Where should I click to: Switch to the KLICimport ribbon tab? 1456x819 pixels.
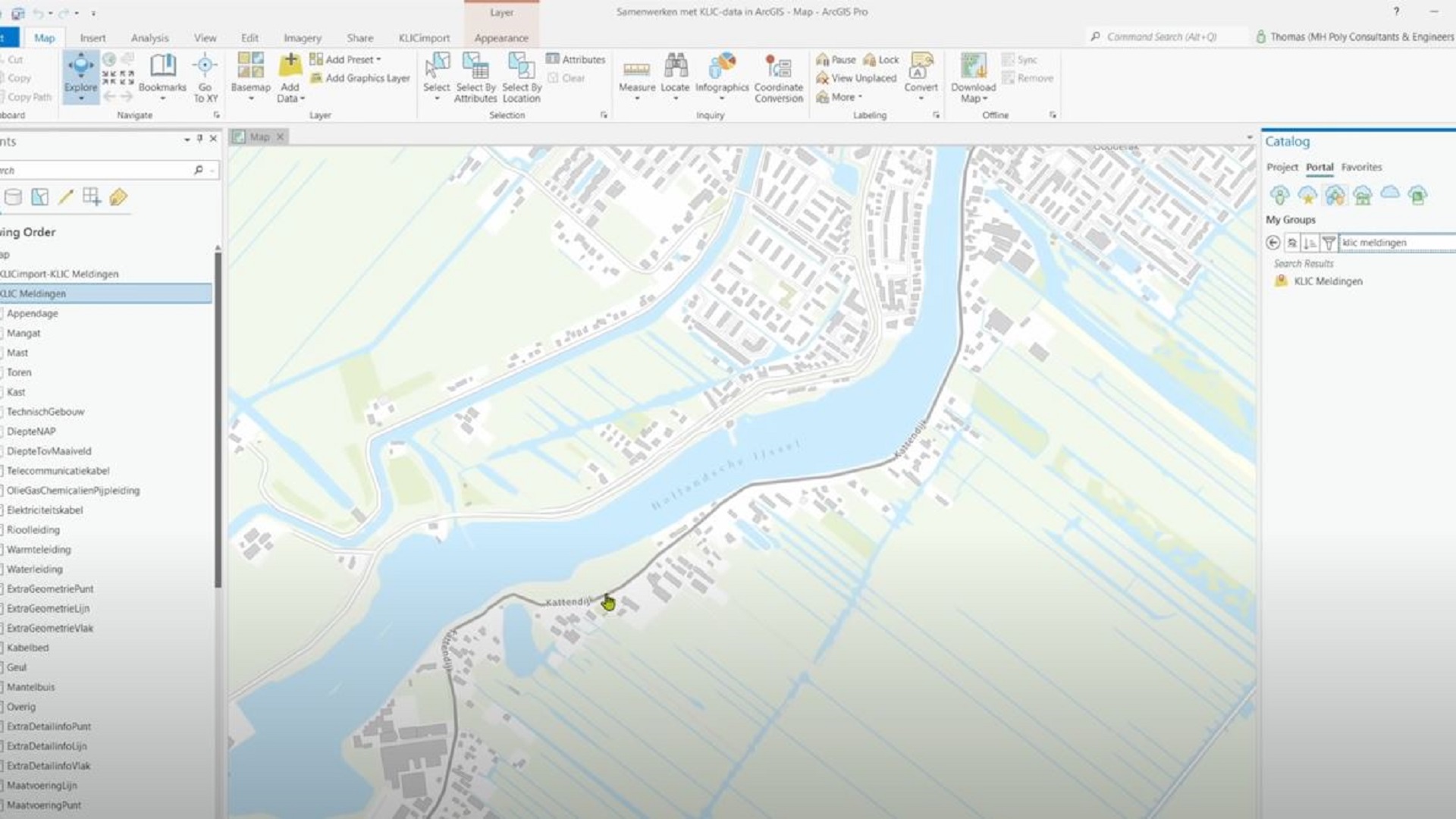424,38
